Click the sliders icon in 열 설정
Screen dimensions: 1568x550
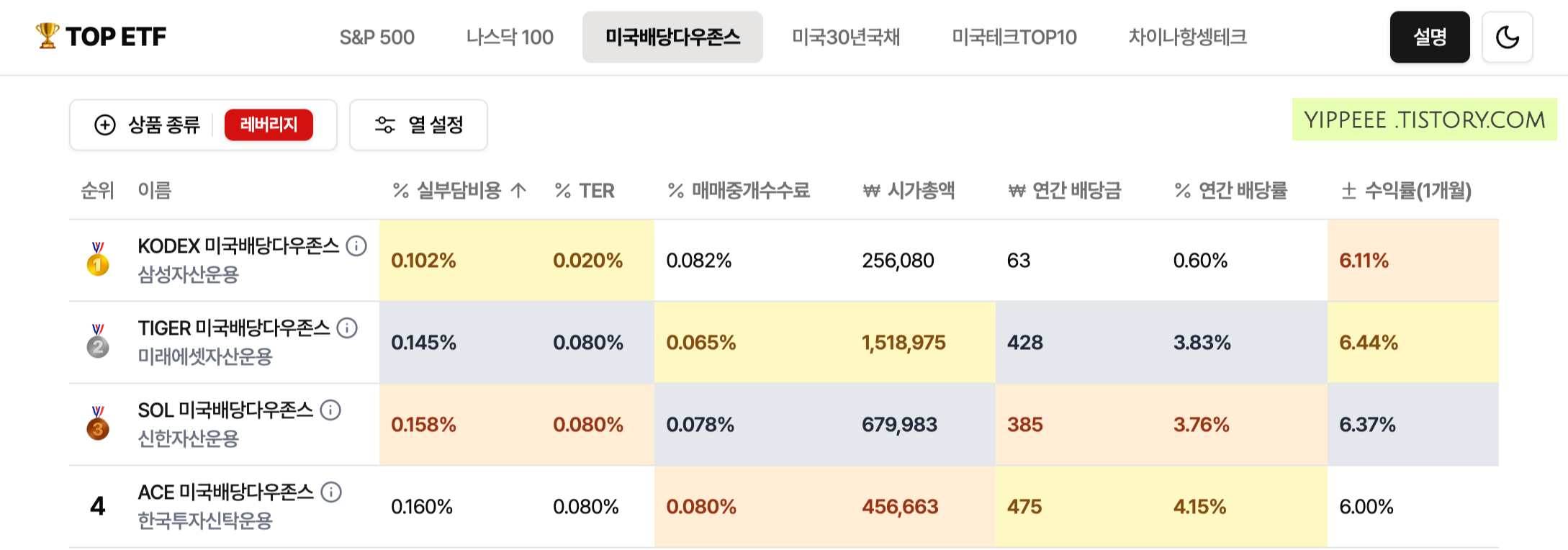coord(385,125)
